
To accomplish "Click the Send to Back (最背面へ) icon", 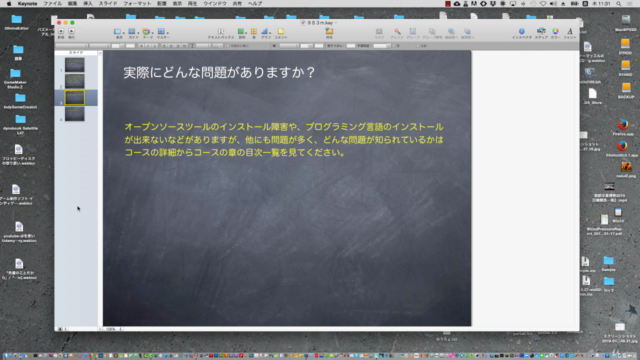I will 467,31.
